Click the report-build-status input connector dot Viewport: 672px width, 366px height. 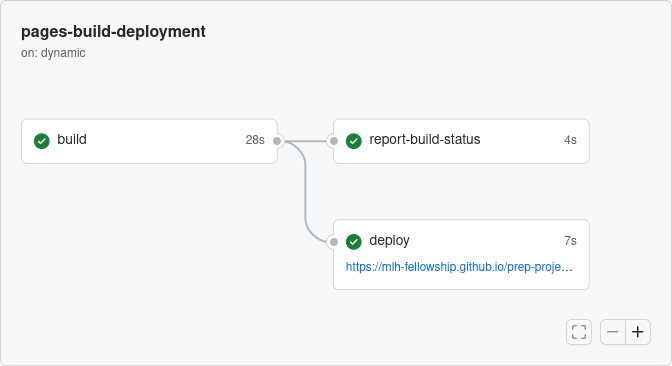click(x=333, y=141)
